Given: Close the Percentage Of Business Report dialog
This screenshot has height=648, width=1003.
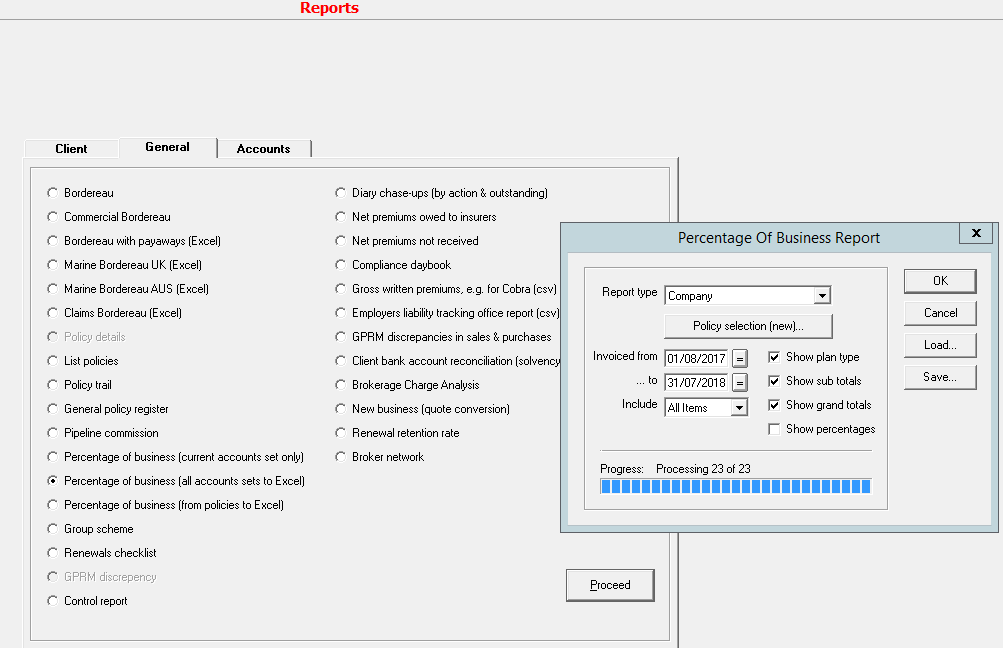Looking at the screenshot, I should pyautogui.click(x=975, y=233).
